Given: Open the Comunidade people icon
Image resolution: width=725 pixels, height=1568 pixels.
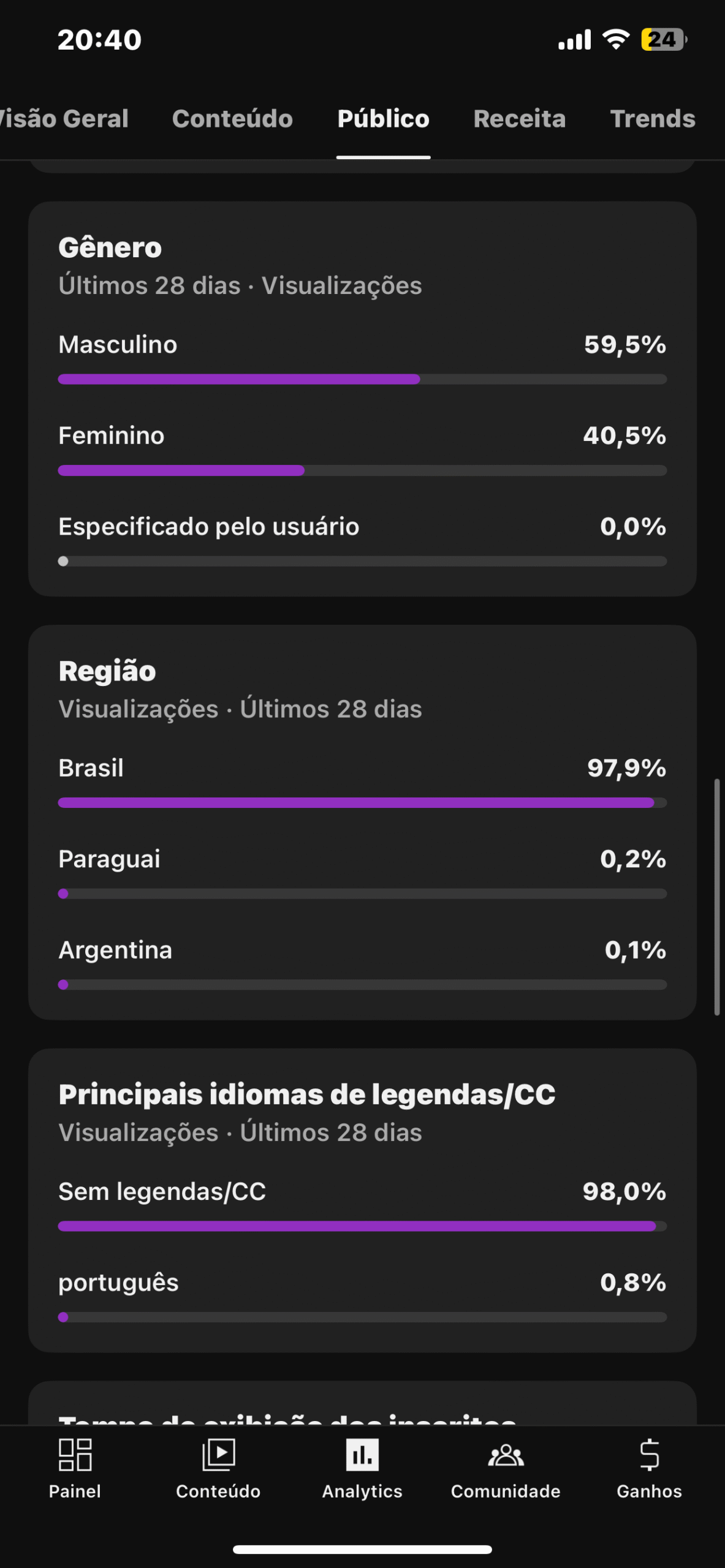Looking at the screenshot, I should coord(506,1455).
